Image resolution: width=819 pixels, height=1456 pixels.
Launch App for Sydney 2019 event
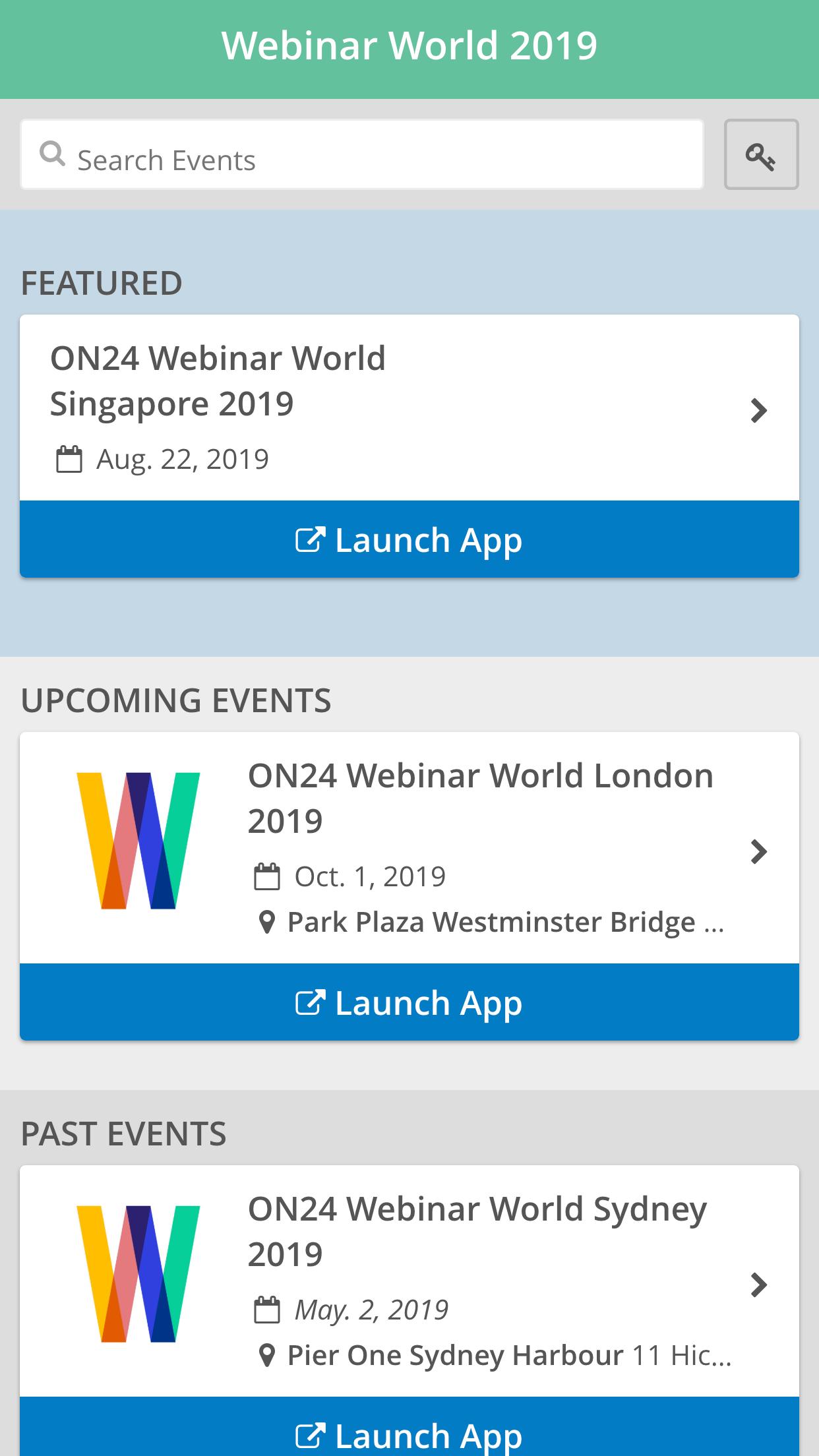pos(409,1426)
